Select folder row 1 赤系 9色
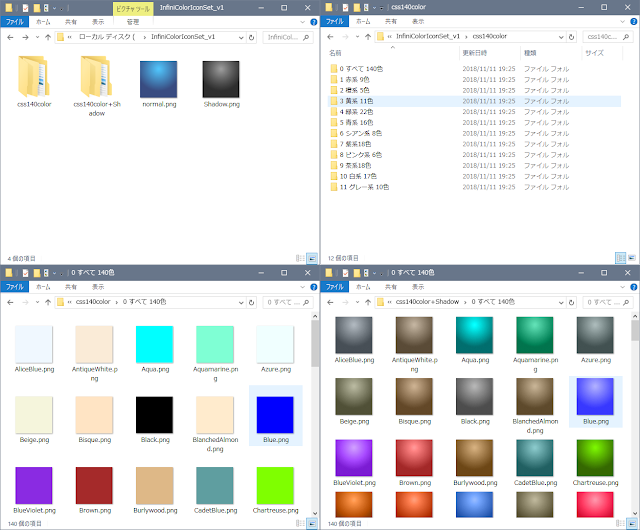Image resolution: width=640 pixels, height=530 pixels. [475, 79]
